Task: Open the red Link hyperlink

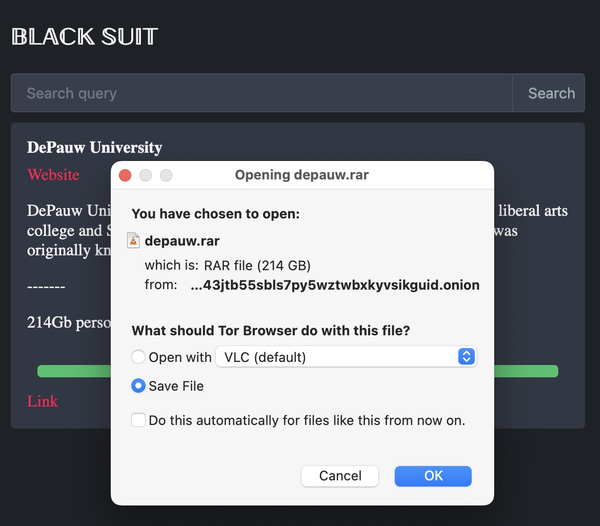Action: pos(42,401)
